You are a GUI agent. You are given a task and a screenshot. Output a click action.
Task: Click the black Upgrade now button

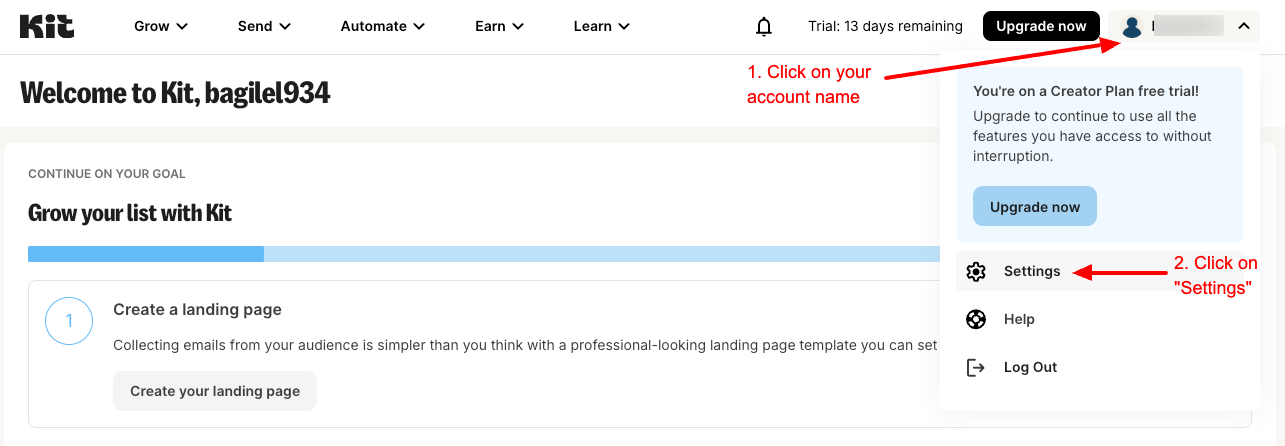1041,26
